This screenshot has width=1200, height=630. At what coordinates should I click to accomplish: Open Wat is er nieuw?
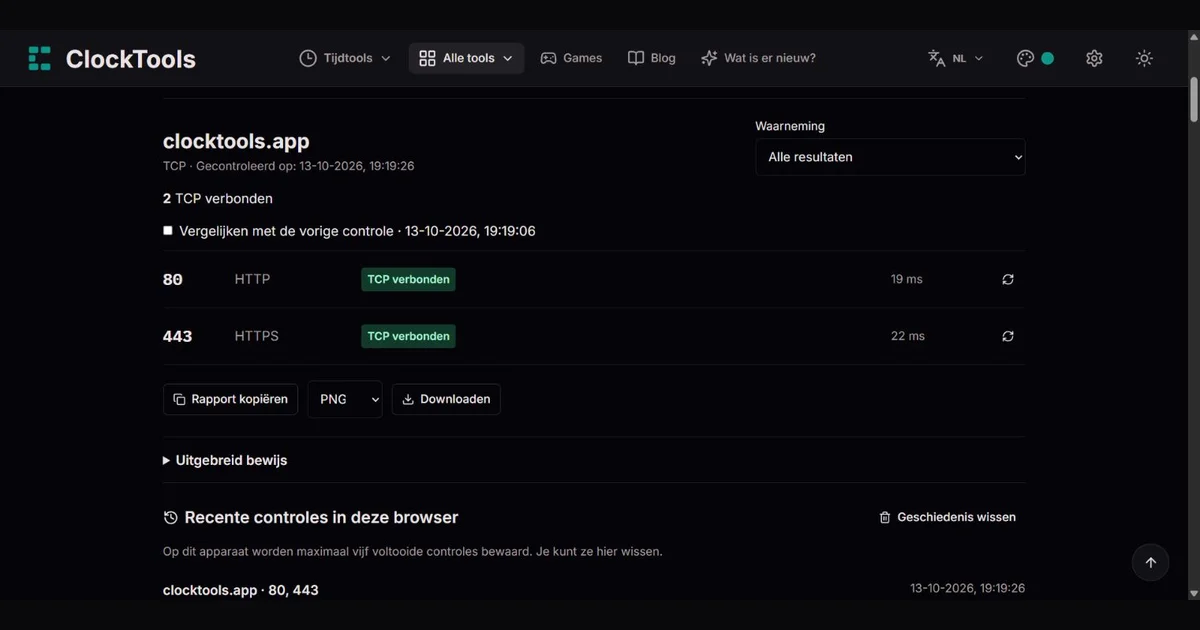click(x=758, y=58)
